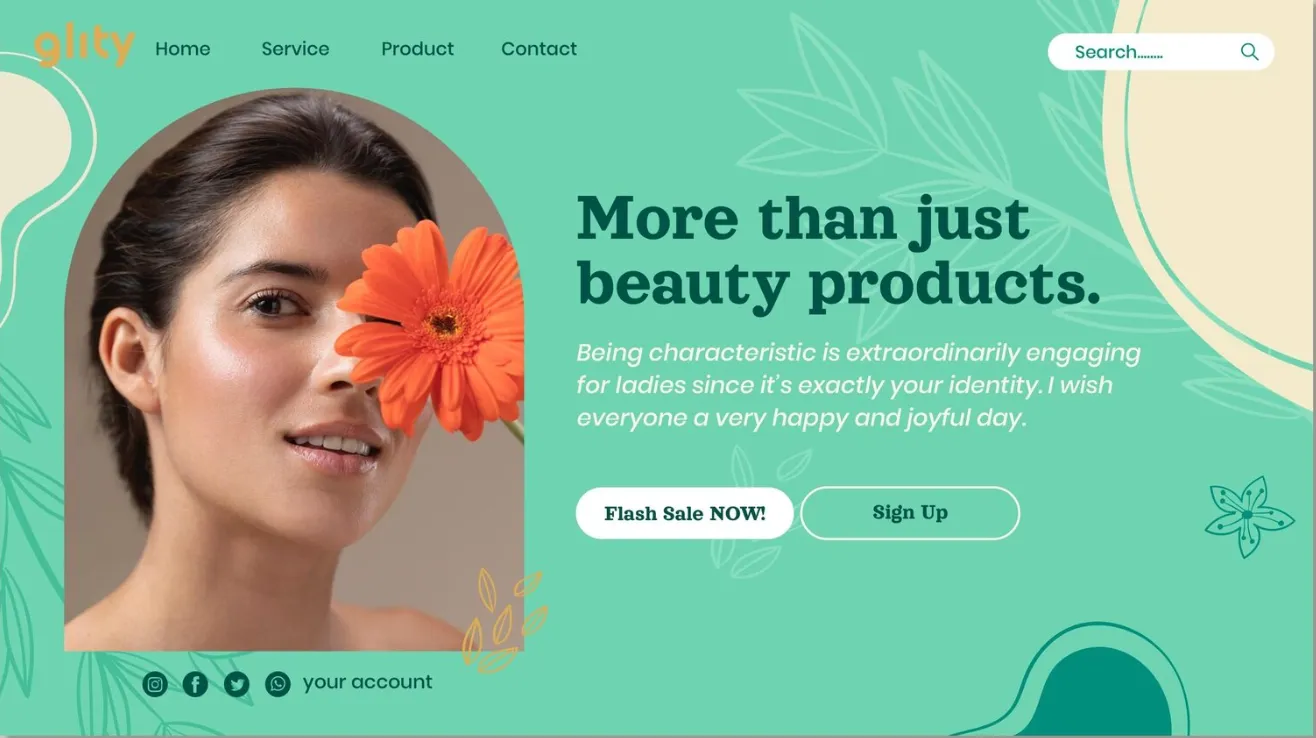Focus the Search input field
This screenshot has width=1316, height=738.
[1161, 52]
